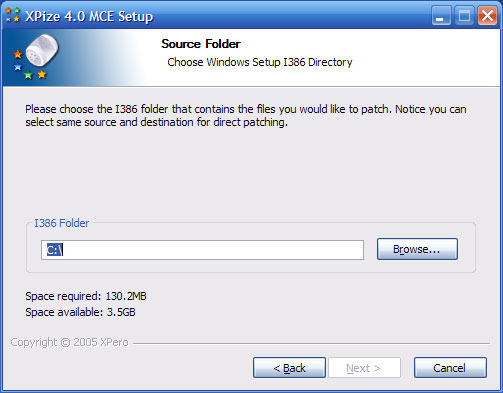This screenshot has width=503, height=393.
Task: Go to previous step with Back button
Action: [289, 368]
